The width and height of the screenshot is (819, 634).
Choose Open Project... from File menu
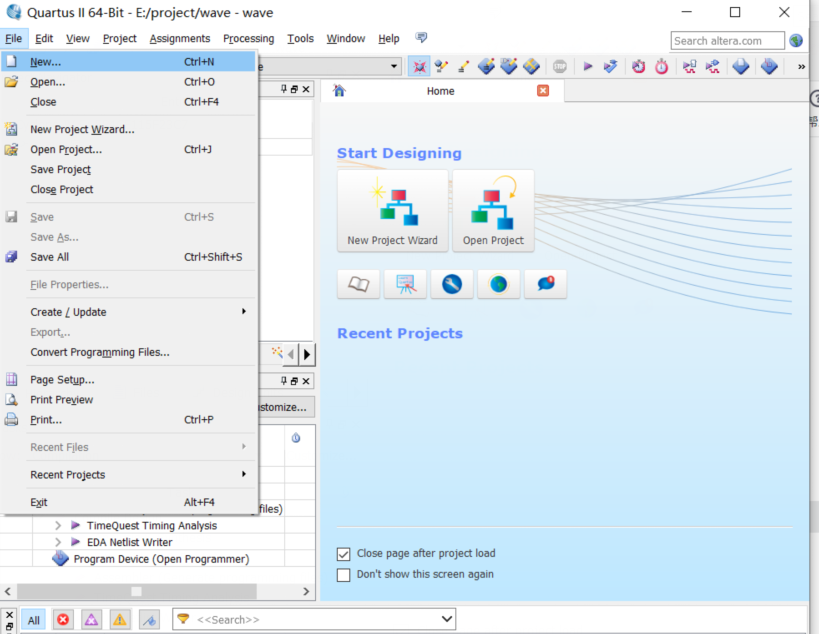point(129,149)
